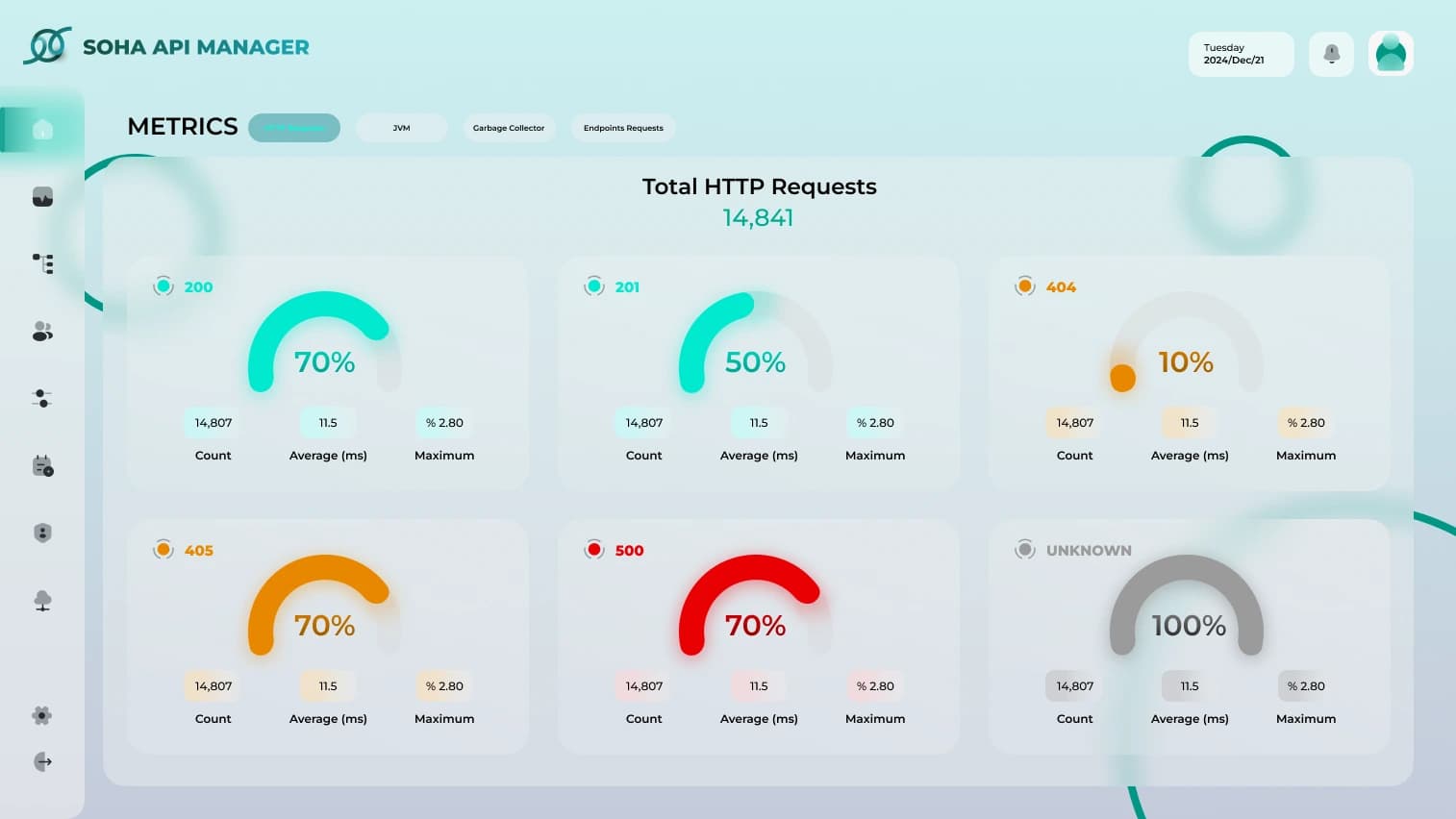
Task: Select the highlighted tab beside the METRICS heading
Action: pyautogui.click(x=294, y=128)
